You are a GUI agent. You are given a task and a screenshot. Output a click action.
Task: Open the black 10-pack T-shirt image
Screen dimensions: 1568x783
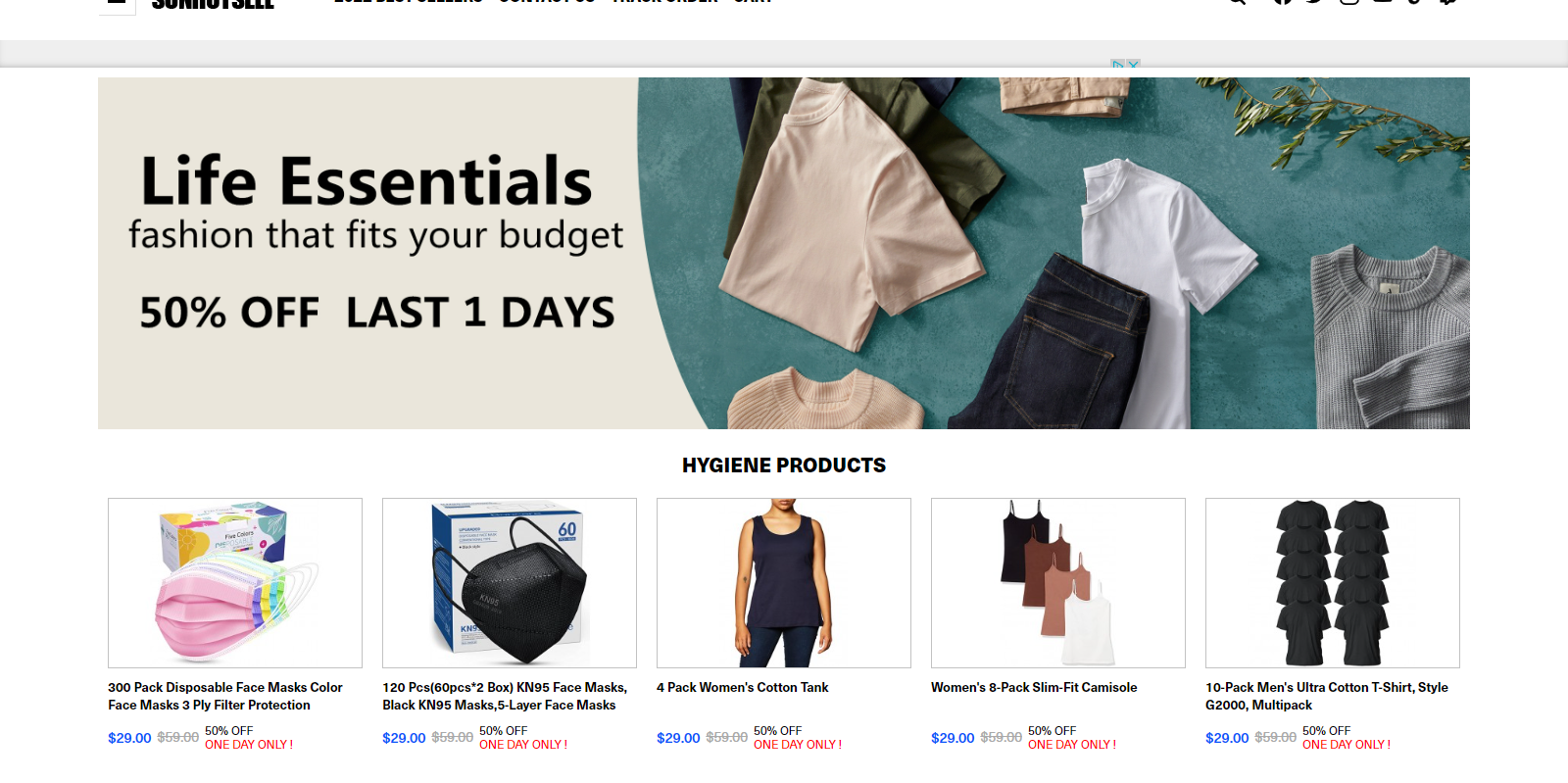click(x=1333, y=583)
